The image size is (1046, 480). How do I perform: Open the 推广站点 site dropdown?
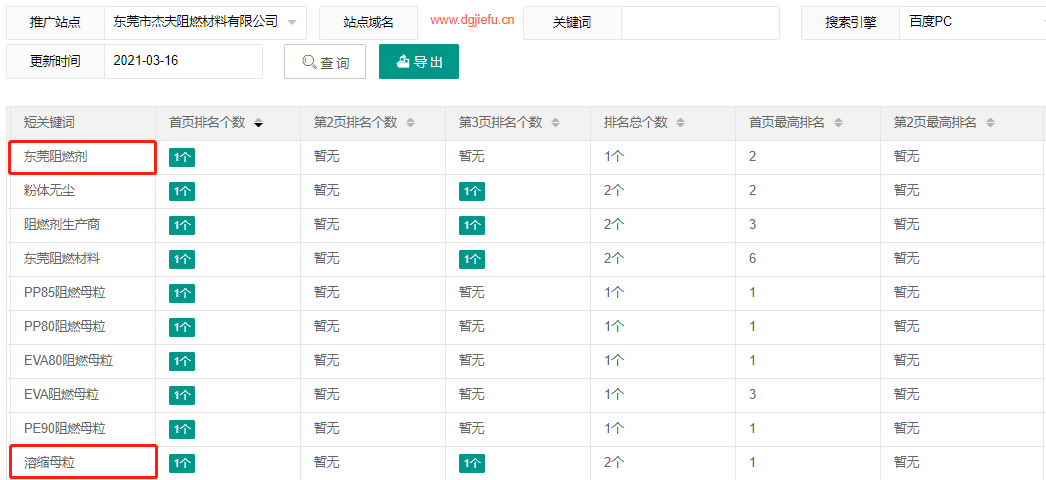click(x=205, y=23)
